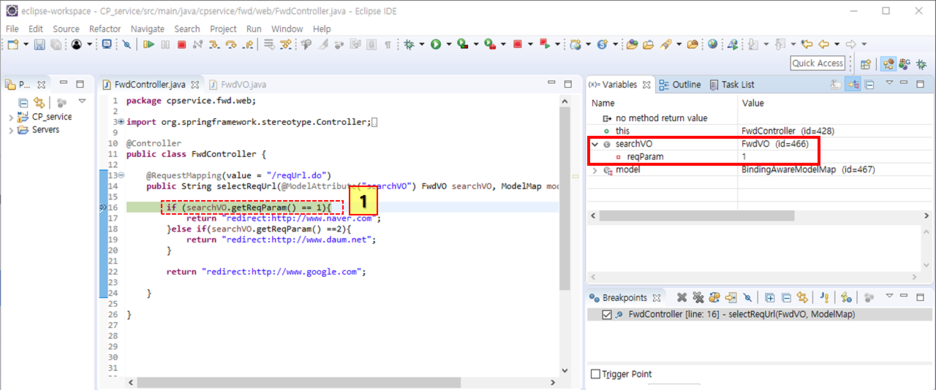Check the Trigger Point checkbox
Screen dimensions: 936x390
click(595, 374)
